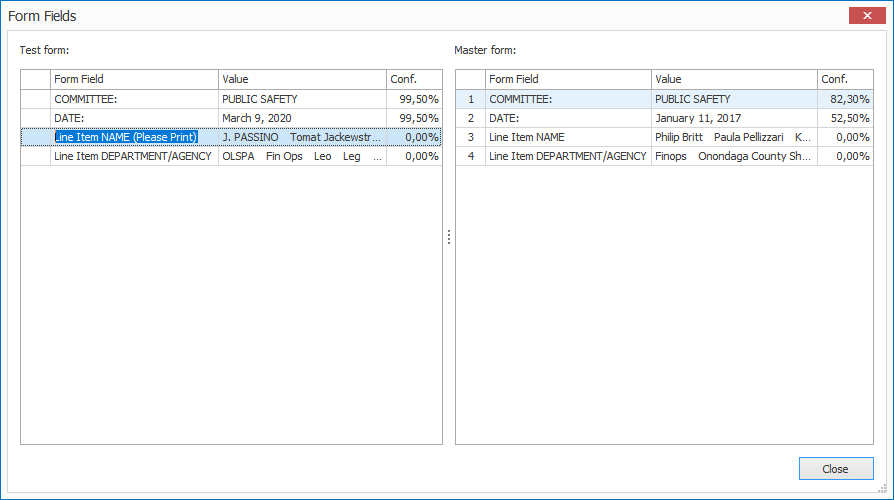894x500 pixels.
Task: Sort Test form by Conf. header
Action: [415, 79]
